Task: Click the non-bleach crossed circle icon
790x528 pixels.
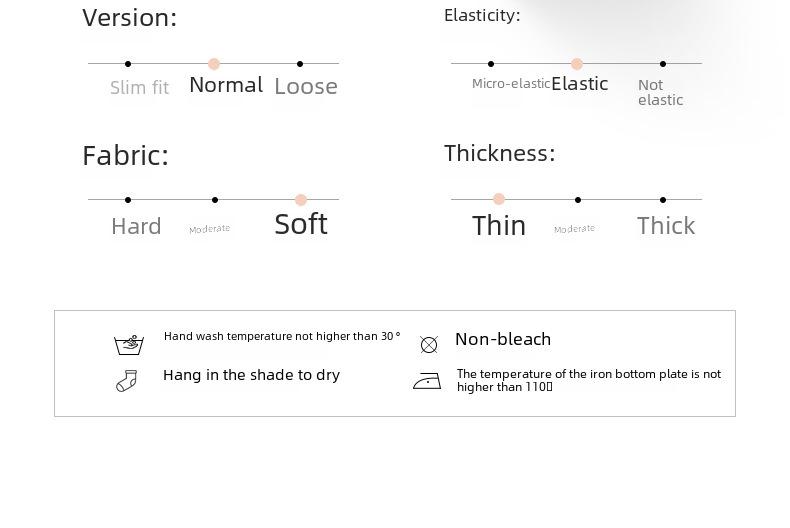Action: coord(429,345)
